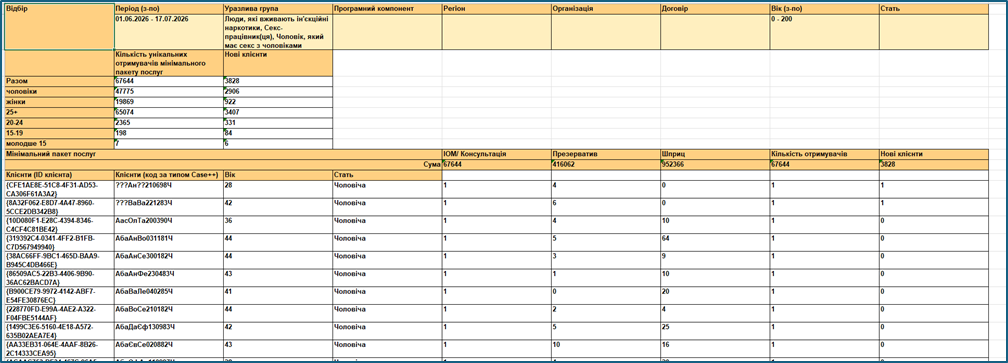This screenshot has height=363, width=1008.
Task: Click the Шприц sum cell 952366
Action: click(x=715, y=164)
